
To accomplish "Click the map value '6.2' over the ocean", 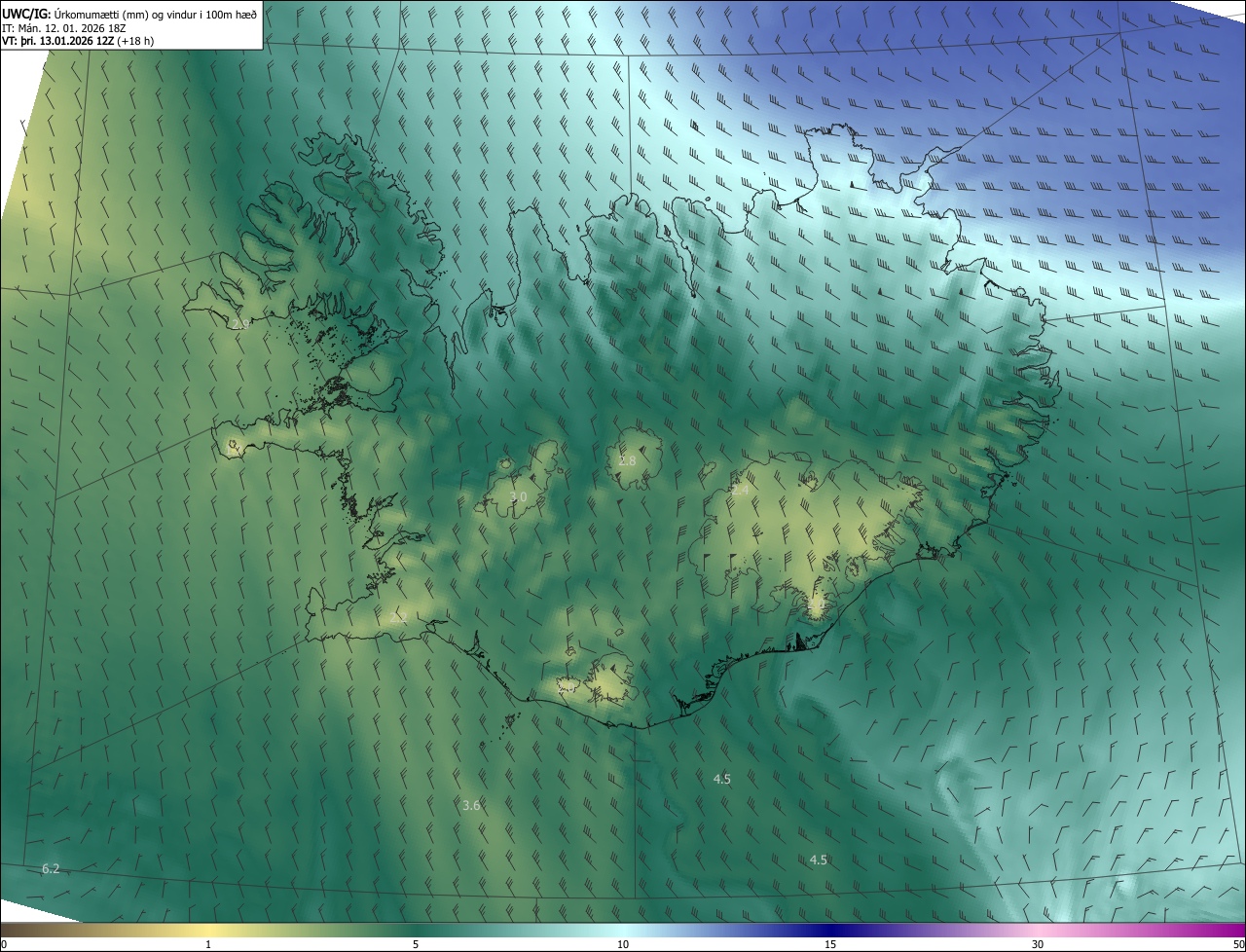I will click(x=51, y=868).
